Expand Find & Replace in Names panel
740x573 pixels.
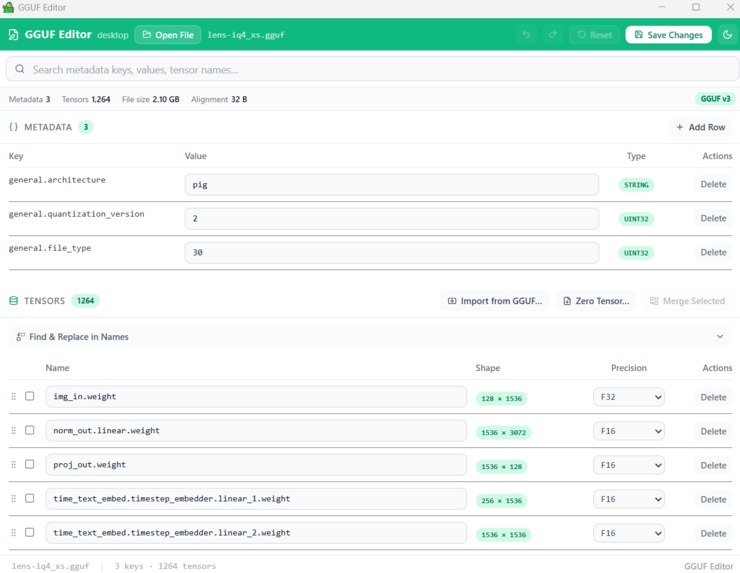pos(370,337)
